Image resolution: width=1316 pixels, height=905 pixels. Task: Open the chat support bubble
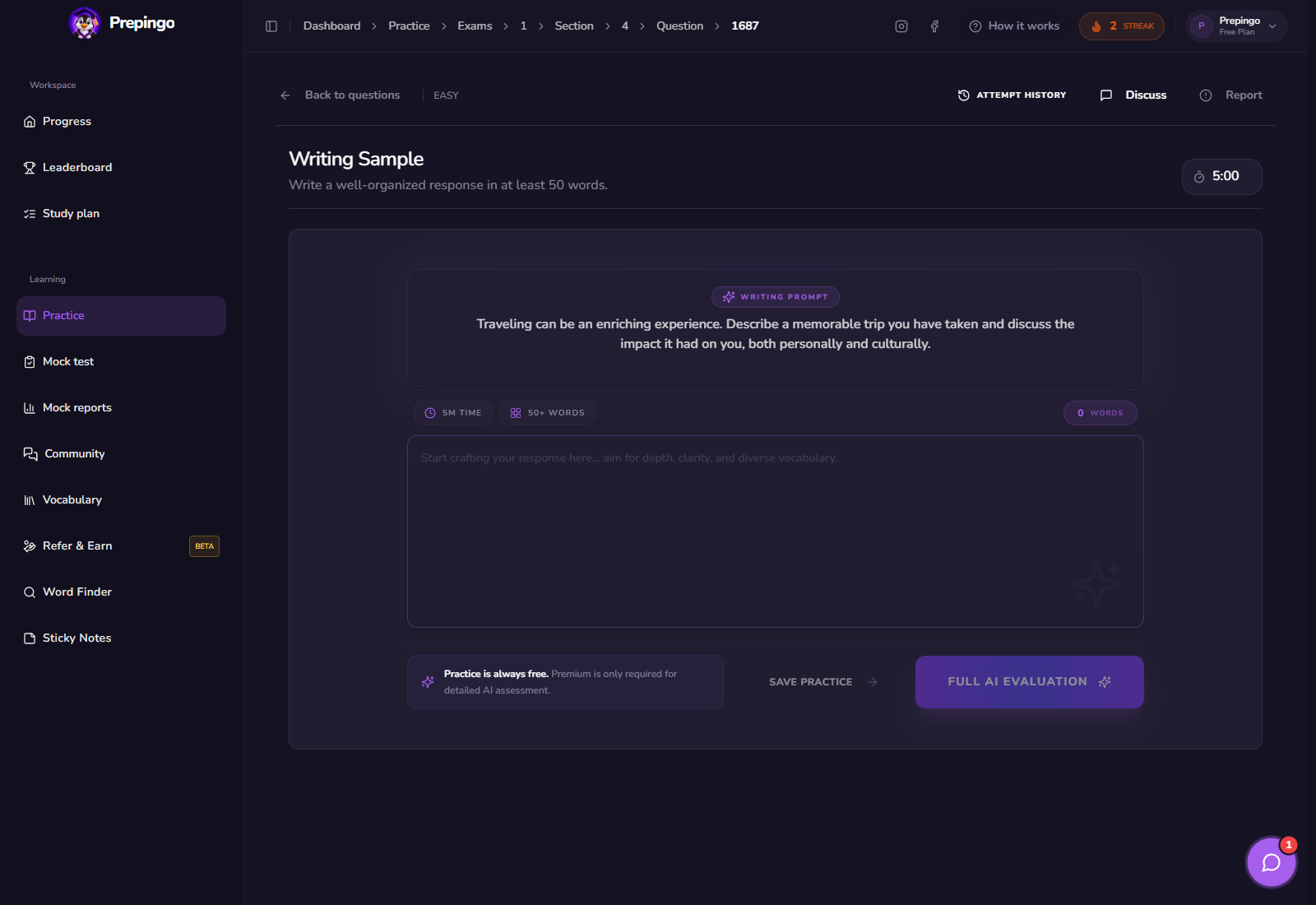[x=1272, y=862]
